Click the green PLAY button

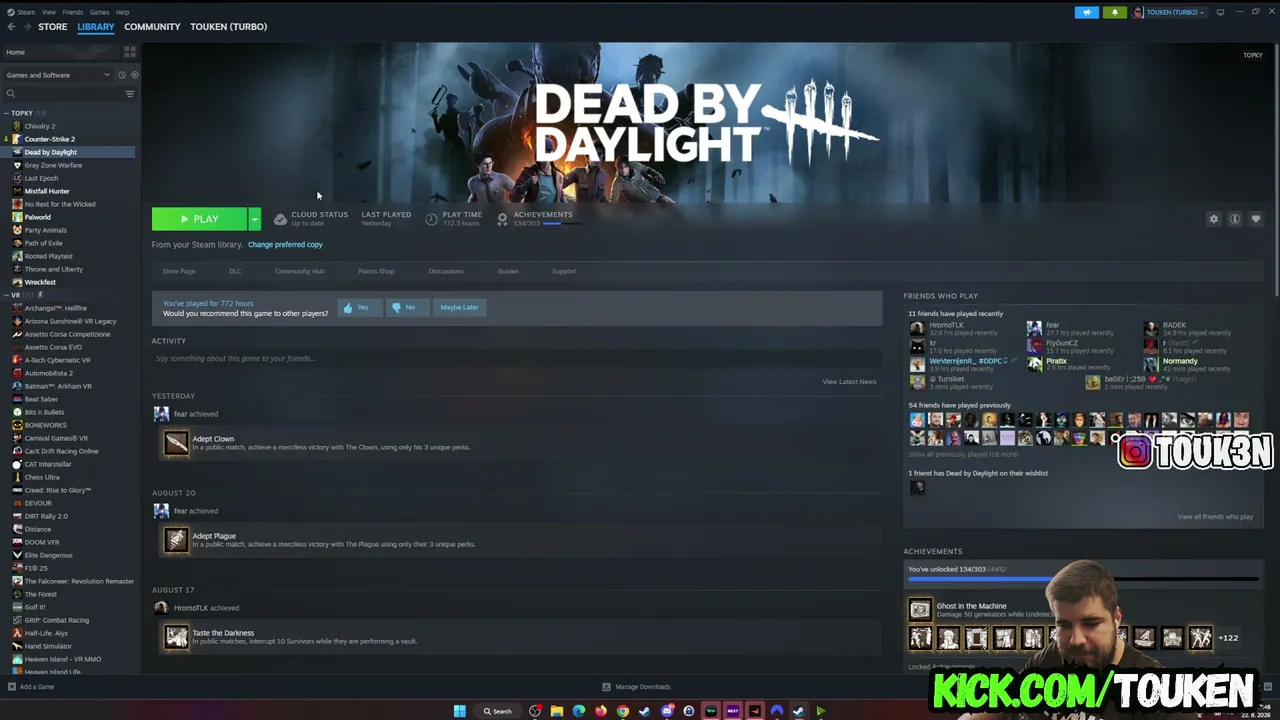pos(200,219)
